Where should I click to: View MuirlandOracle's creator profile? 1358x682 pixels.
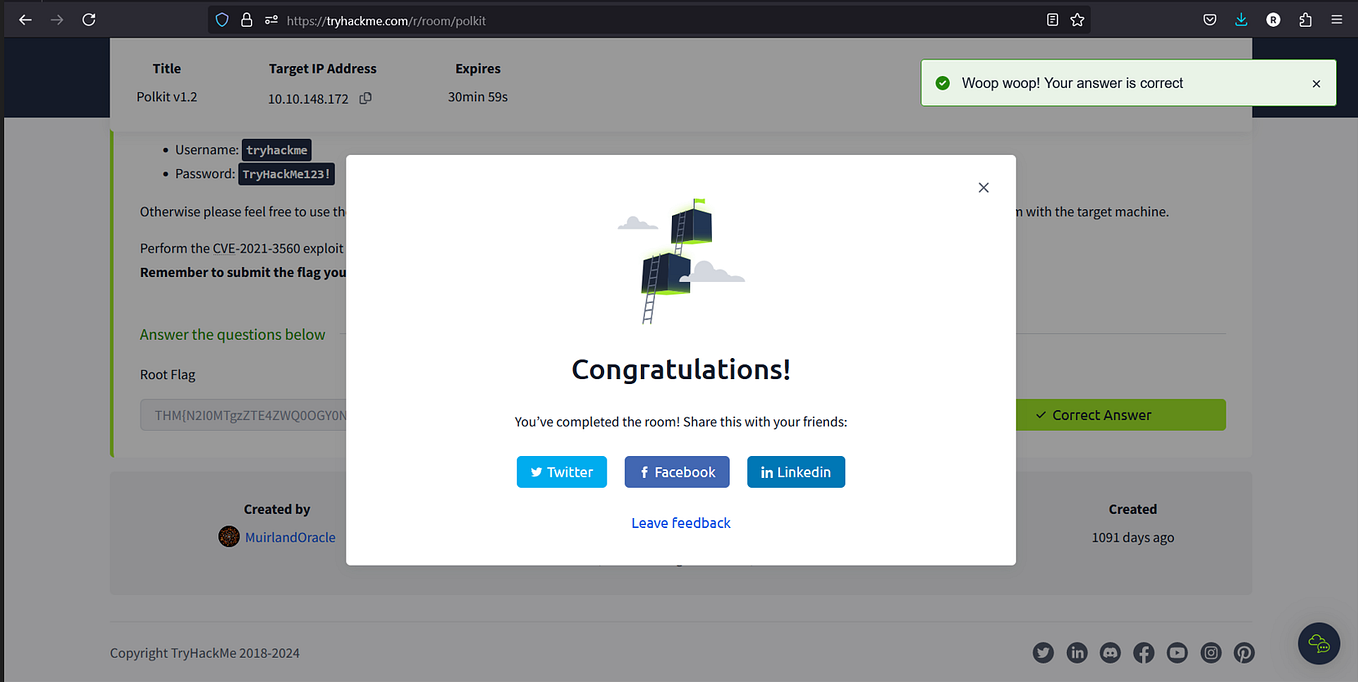290,537
